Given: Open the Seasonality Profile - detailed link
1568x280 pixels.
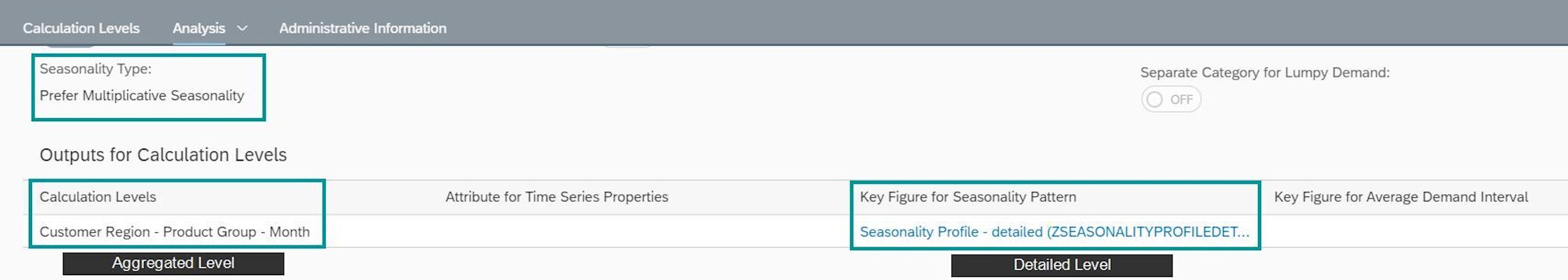Looking at the screenshot, I should pyautogui.click(x=1054, y=232).
